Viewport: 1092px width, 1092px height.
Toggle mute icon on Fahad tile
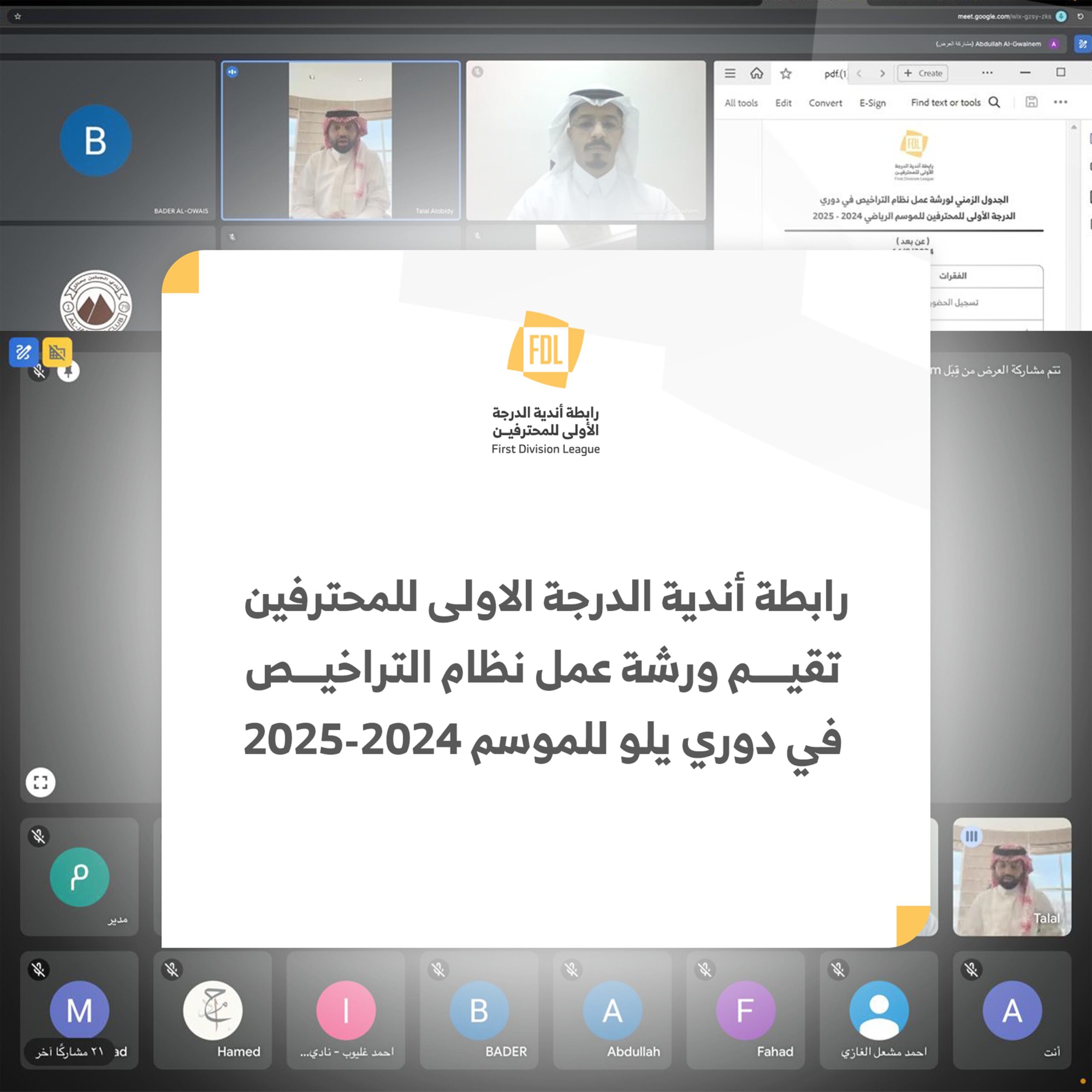[705, 970]
